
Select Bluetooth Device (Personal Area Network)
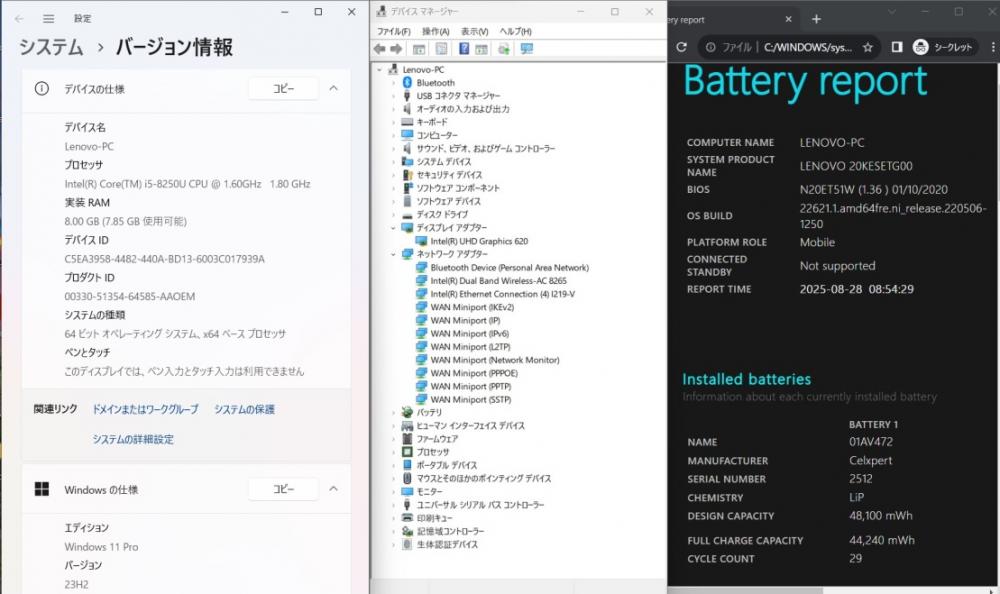510,267
